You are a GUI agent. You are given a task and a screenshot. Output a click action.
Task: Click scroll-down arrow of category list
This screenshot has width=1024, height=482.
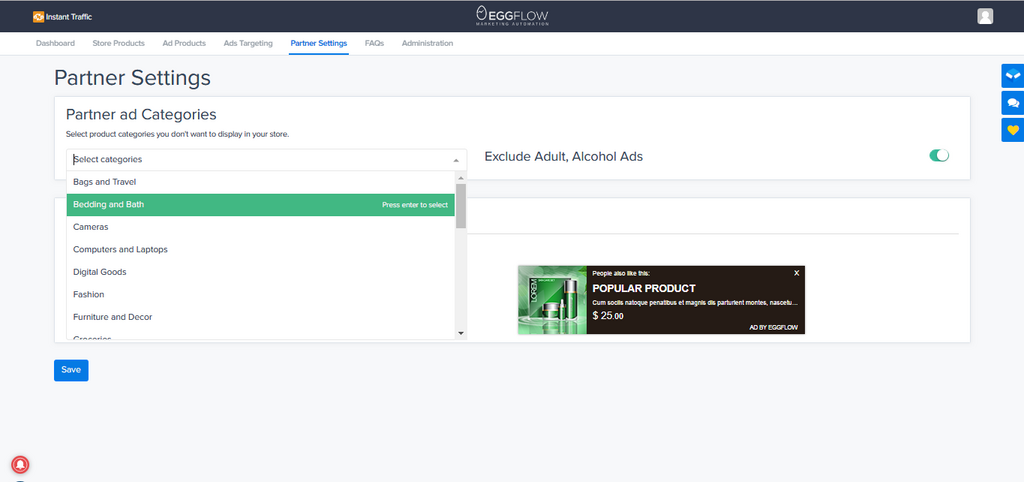(x=460, y=333)
